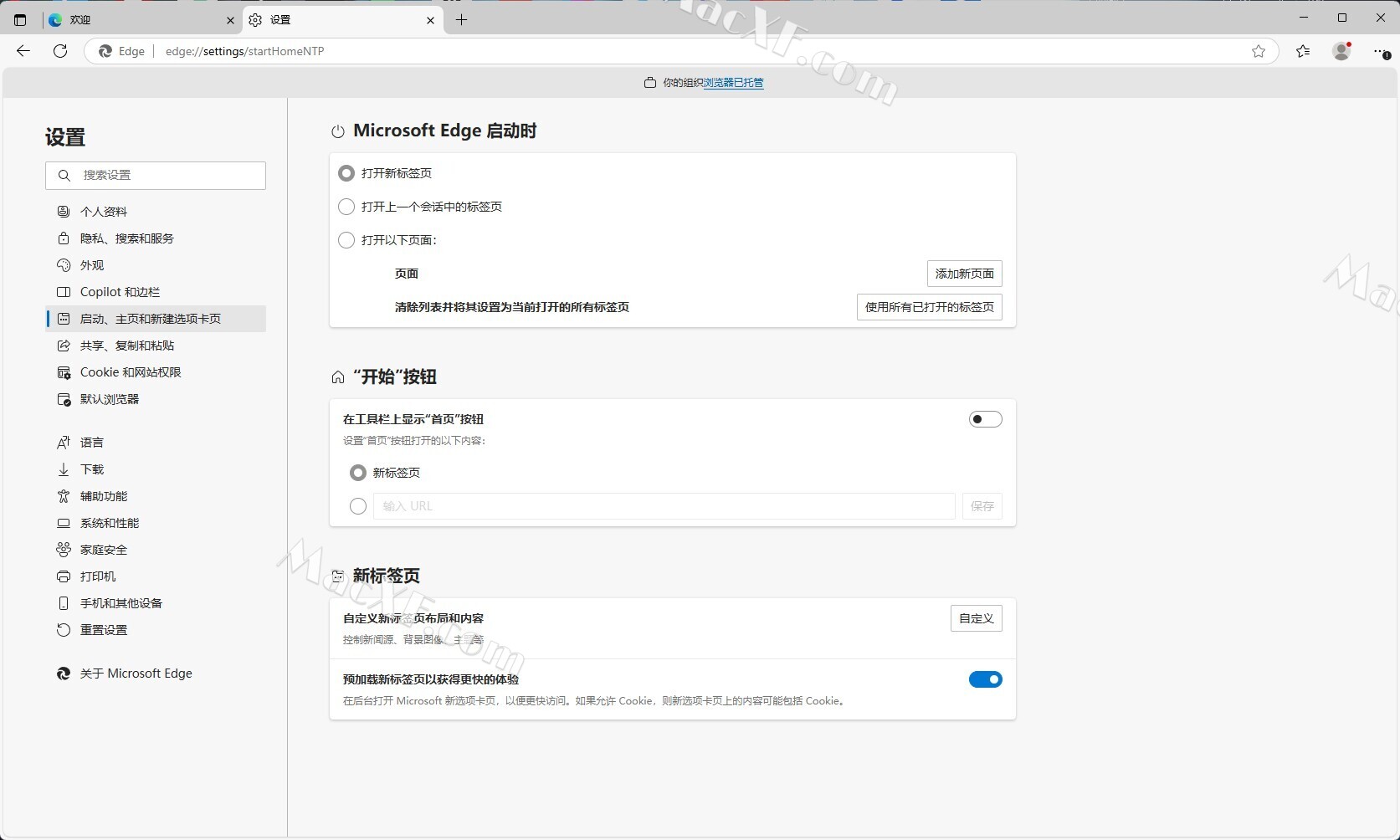This screenshot has width=1400, height=840.
Task: Select the 输入 URL radio option
Action: point(358,506)
